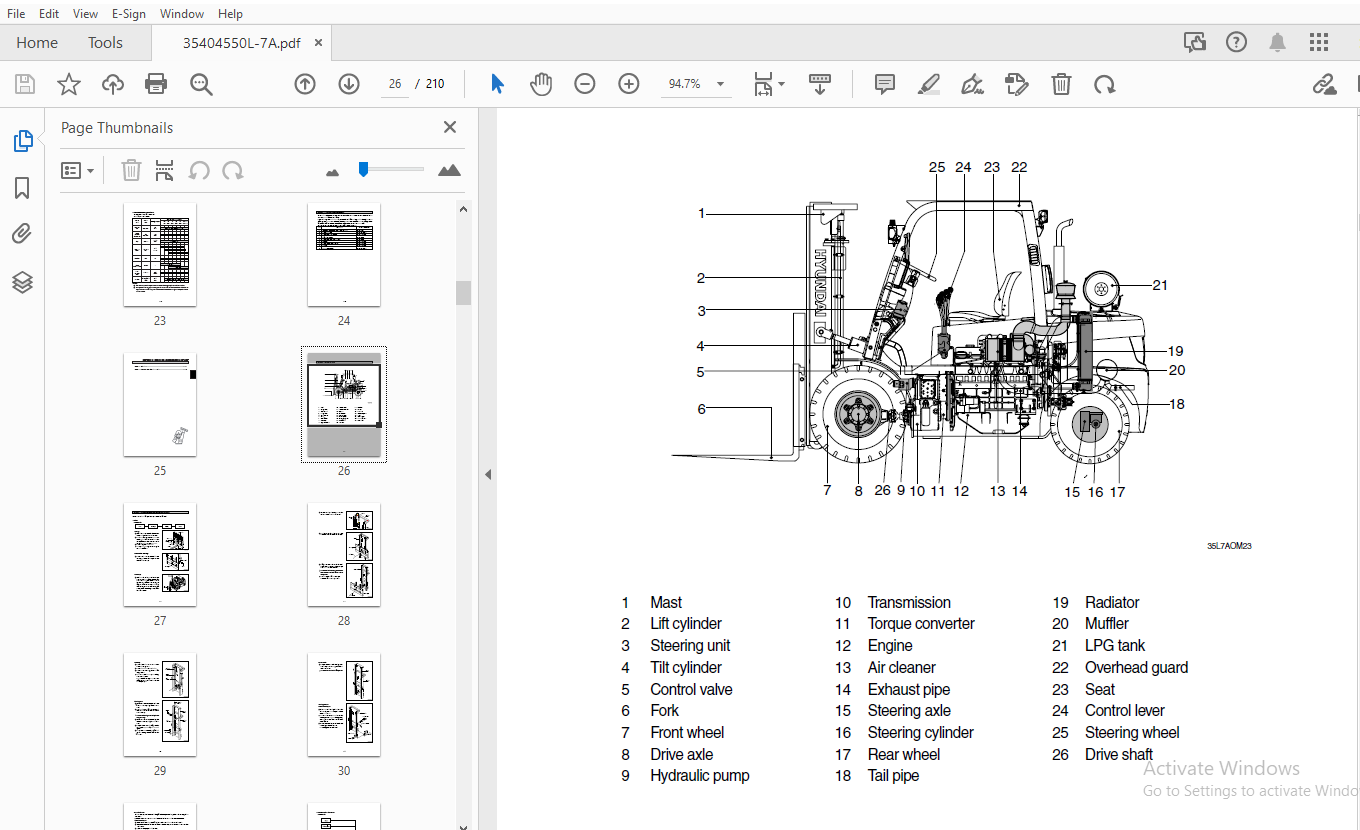The height and width of the screenshot is (830, 1360).
Task: Close the Page Thumbnails panel
Action: tap(450, 127)
